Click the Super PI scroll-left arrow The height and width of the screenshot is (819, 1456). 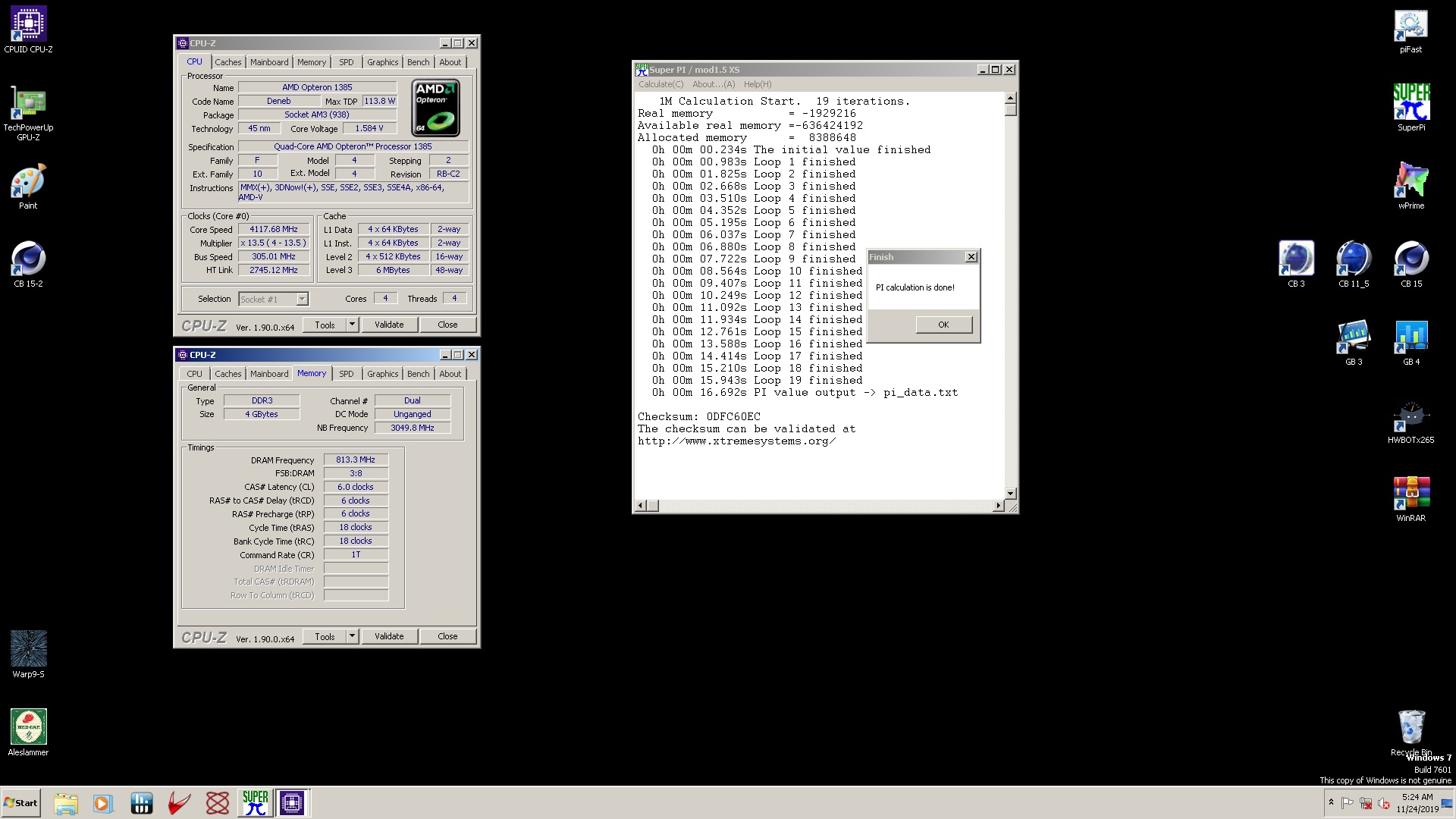(x=640, y=505)
